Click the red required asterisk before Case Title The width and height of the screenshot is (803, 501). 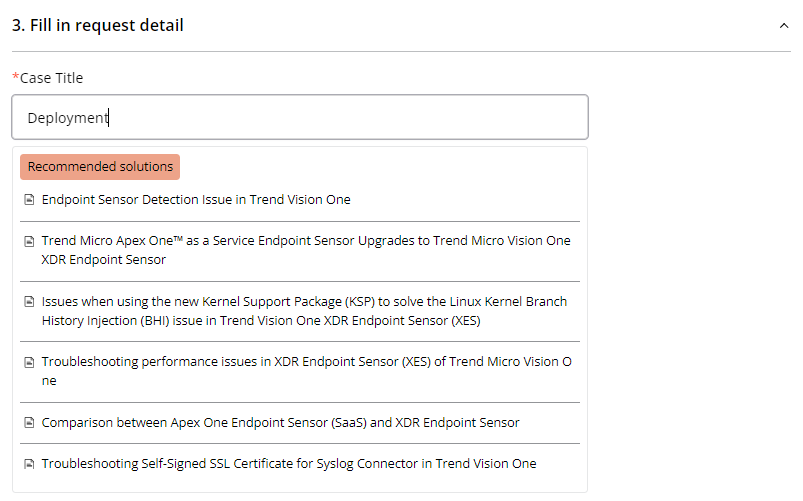click(x=15, y=78)
